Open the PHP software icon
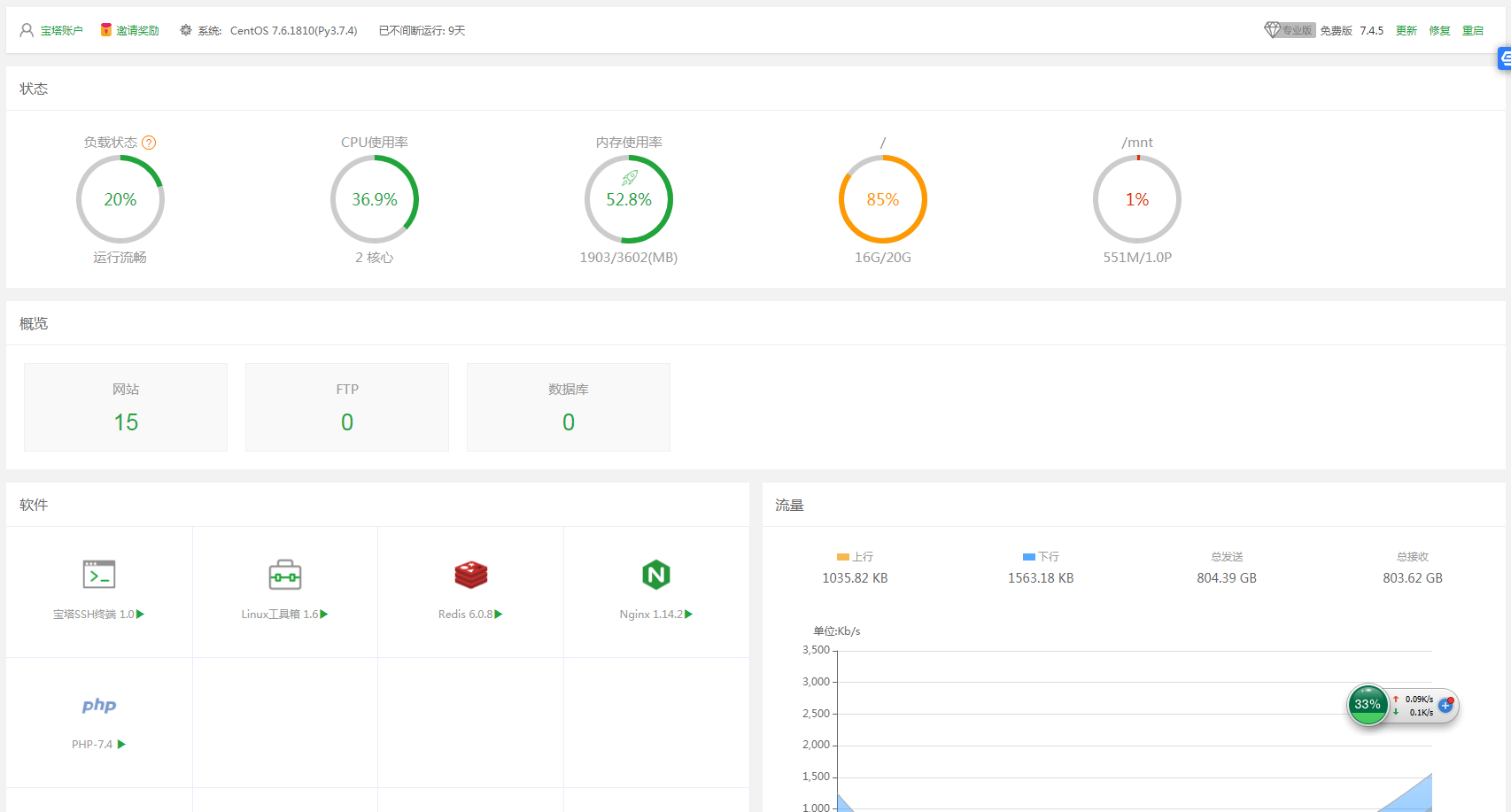Image resolution: width=1511 pixels, height=812 pixels. [99, 705]
